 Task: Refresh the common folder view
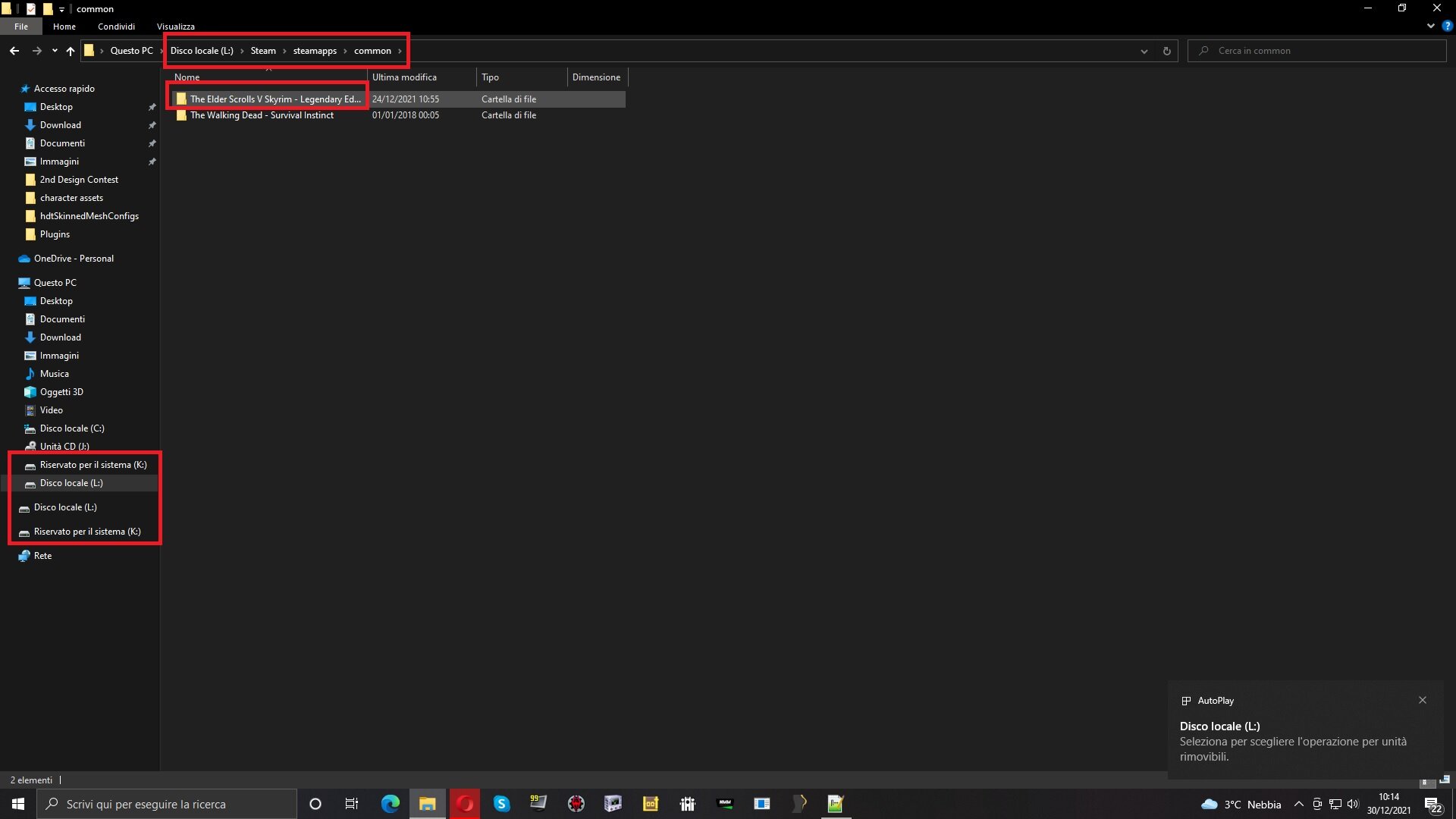click(1166, 51)
